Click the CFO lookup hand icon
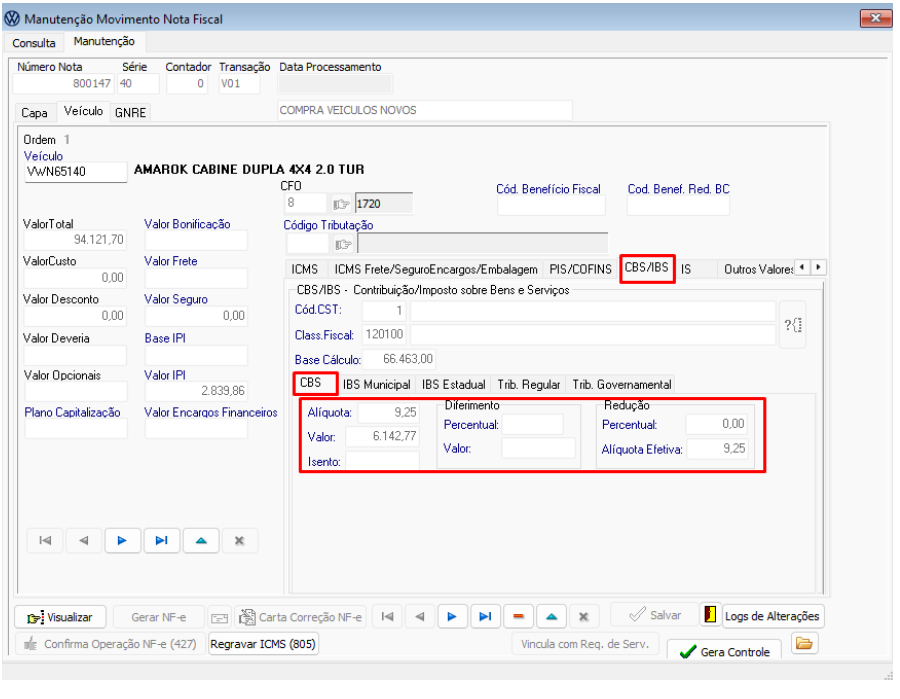The width and height of the screenshot is (900, 699). [x=341, y=205]
